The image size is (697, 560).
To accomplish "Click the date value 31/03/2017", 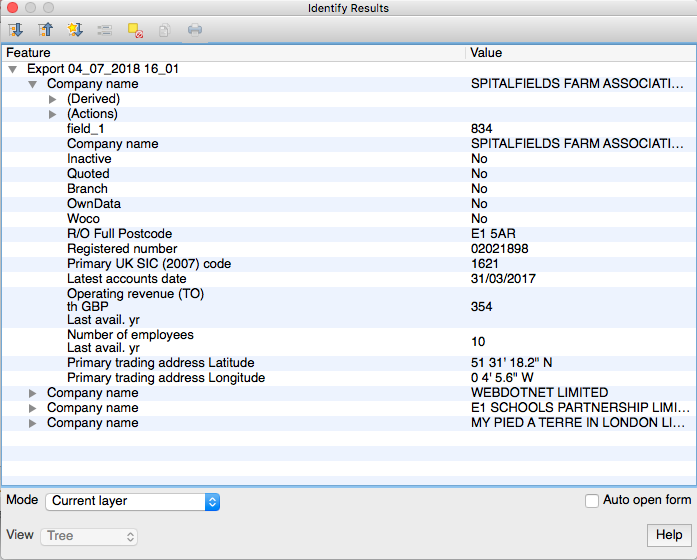I will click(x=503, y=279).
